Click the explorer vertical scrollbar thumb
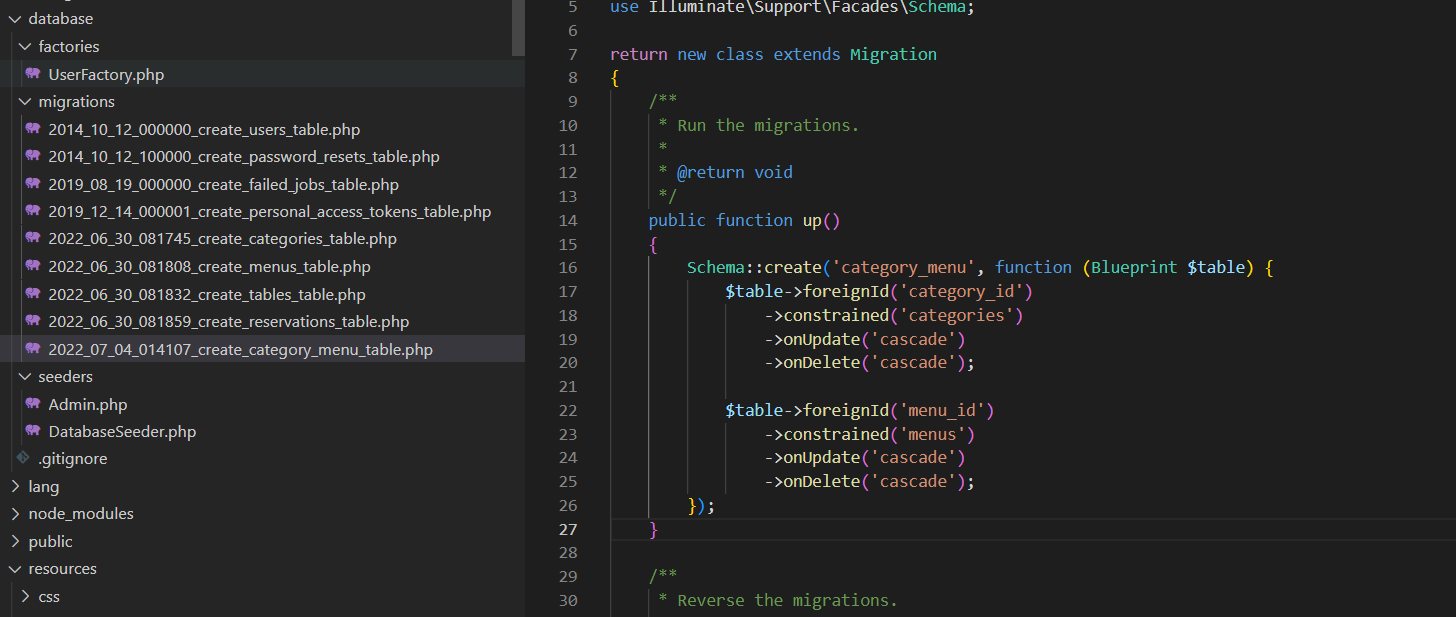Screen dimensions: 1456x617 [x=518, y=27]
